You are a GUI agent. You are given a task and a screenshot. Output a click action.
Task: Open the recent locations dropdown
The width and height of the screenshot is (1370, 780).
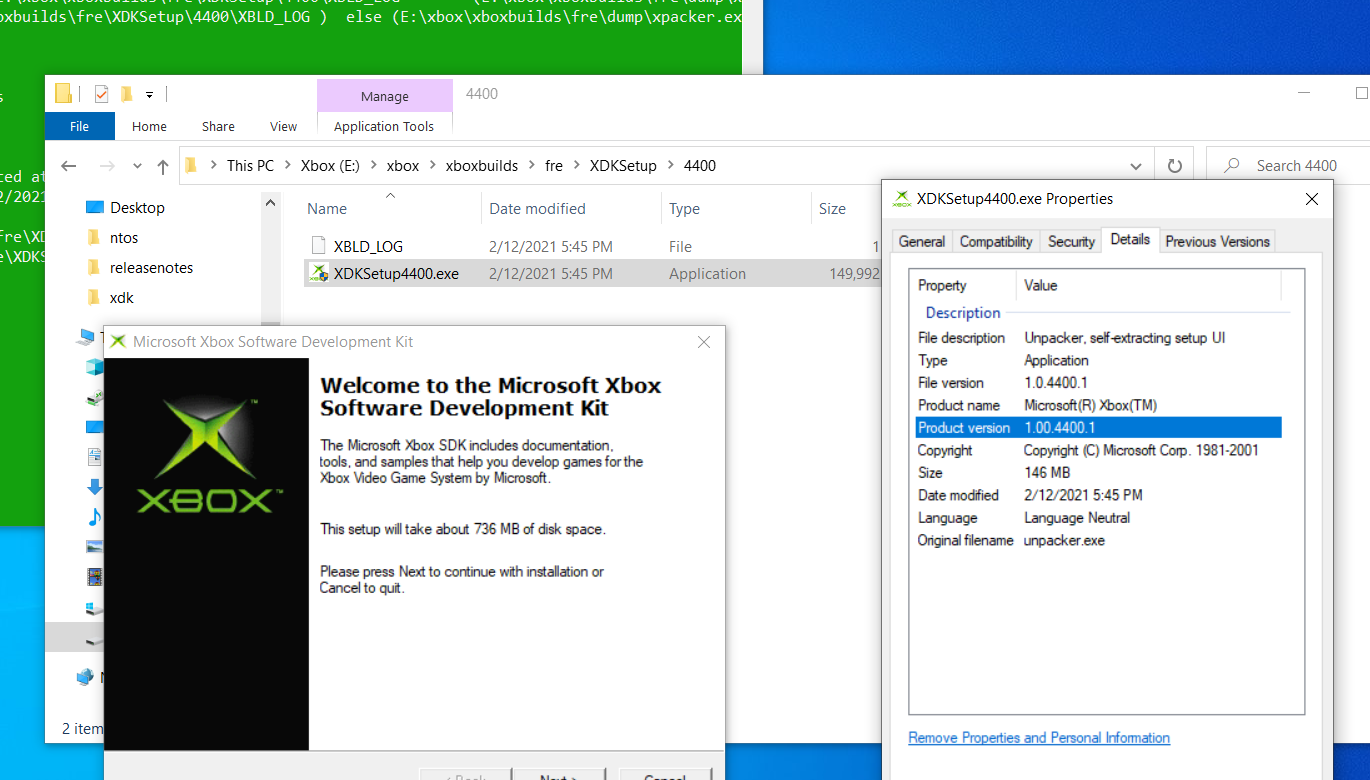137,167
